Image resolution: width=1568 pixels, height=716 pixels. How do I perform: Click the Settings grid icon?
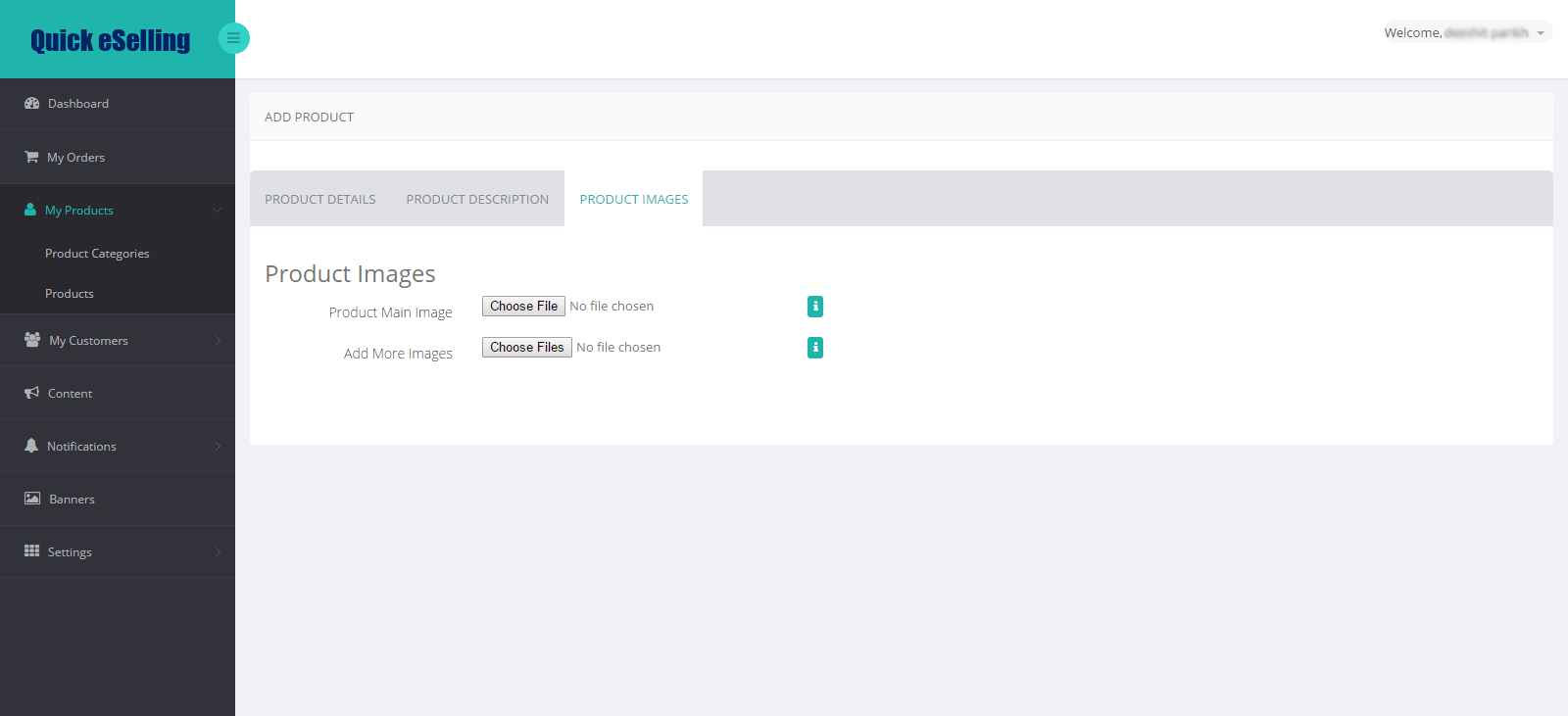coord(31,551)
